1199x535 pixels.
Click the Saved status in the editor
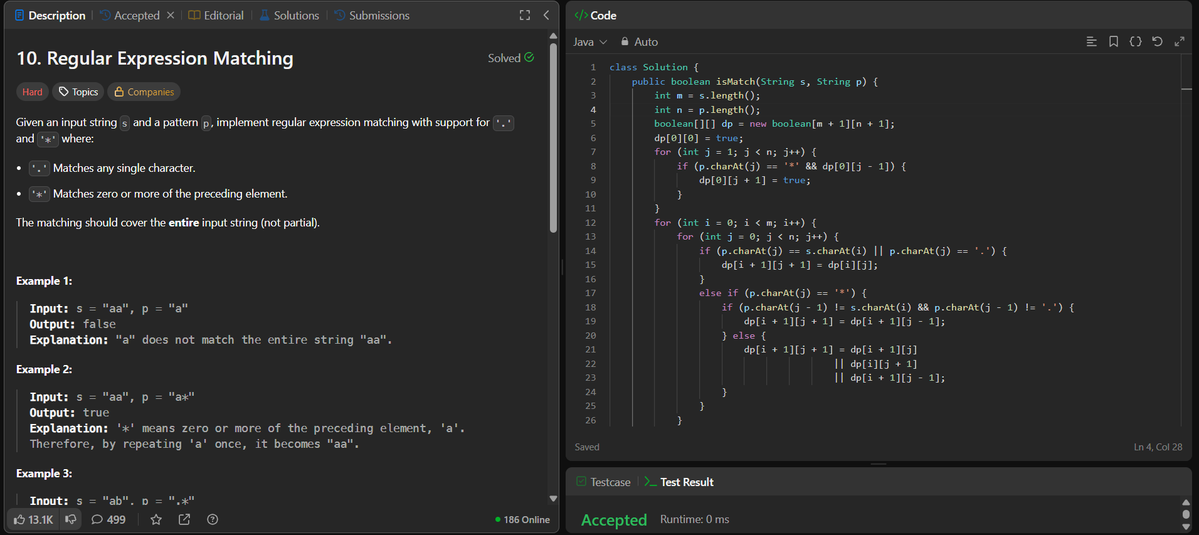587,447
